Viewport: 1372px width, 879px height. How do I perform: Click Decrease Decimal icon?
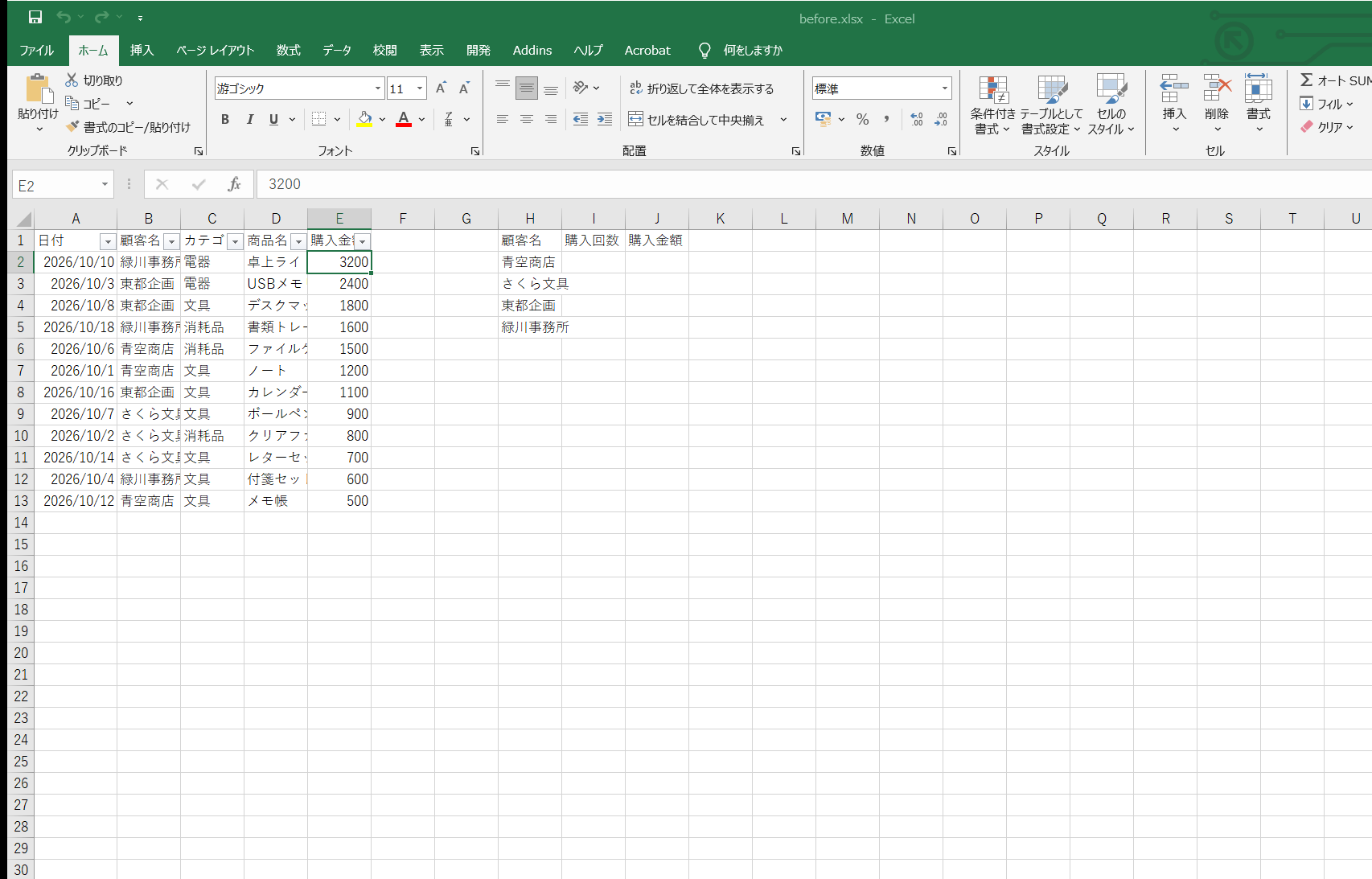(941, 119)
